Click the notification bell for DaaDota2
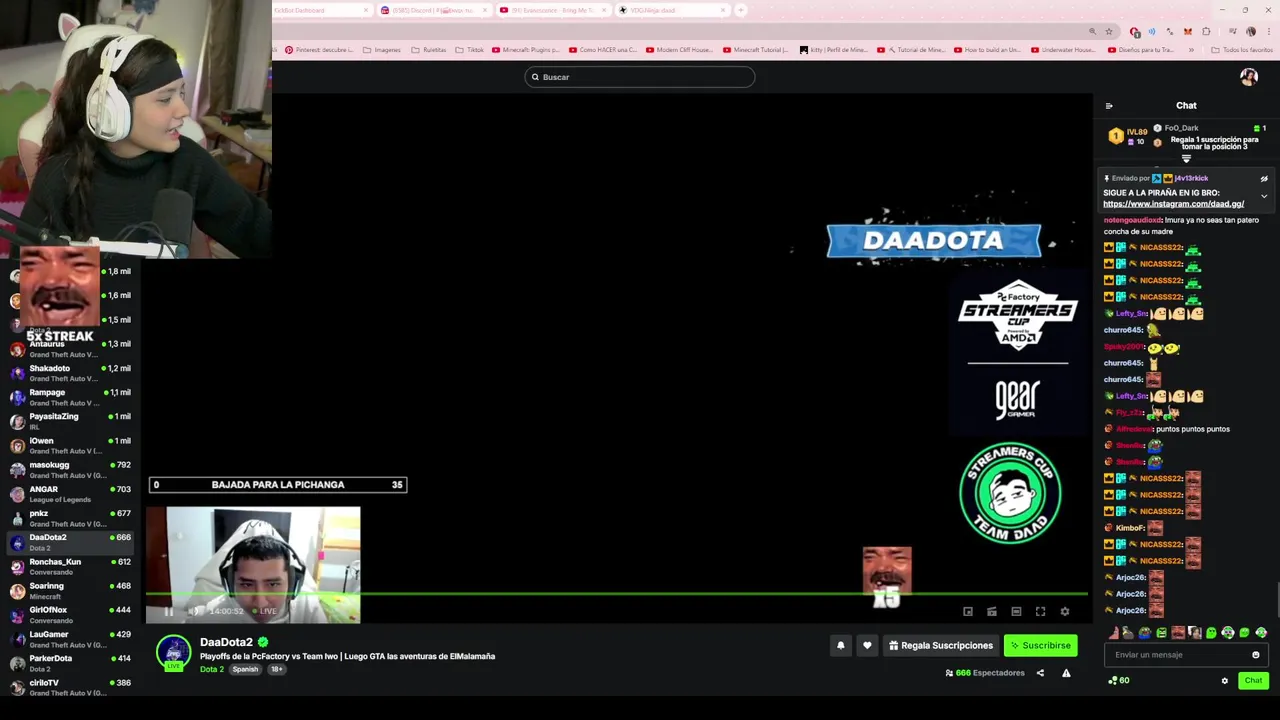Viewport: 1280px width, 720px height. 840,646
